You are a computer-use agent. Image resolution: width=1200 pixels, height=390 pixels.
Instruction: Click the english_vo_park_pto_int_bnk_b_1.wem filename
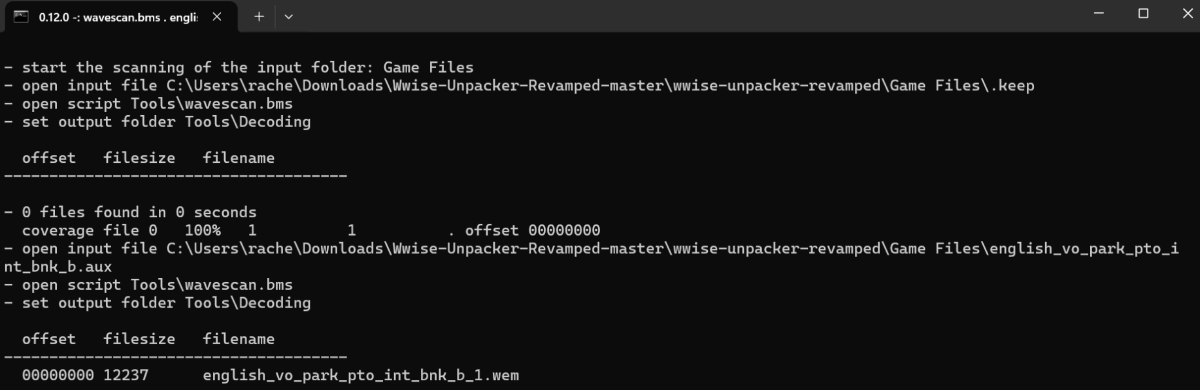tap(361, 374)
